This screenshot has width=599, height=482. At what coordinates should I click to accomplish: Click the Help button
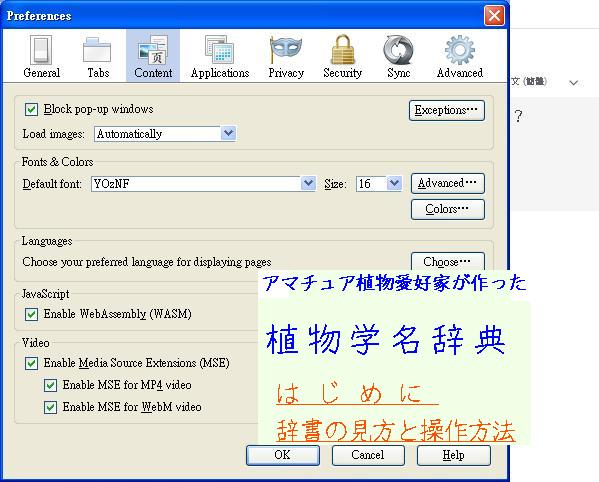(x=453, y=455)
